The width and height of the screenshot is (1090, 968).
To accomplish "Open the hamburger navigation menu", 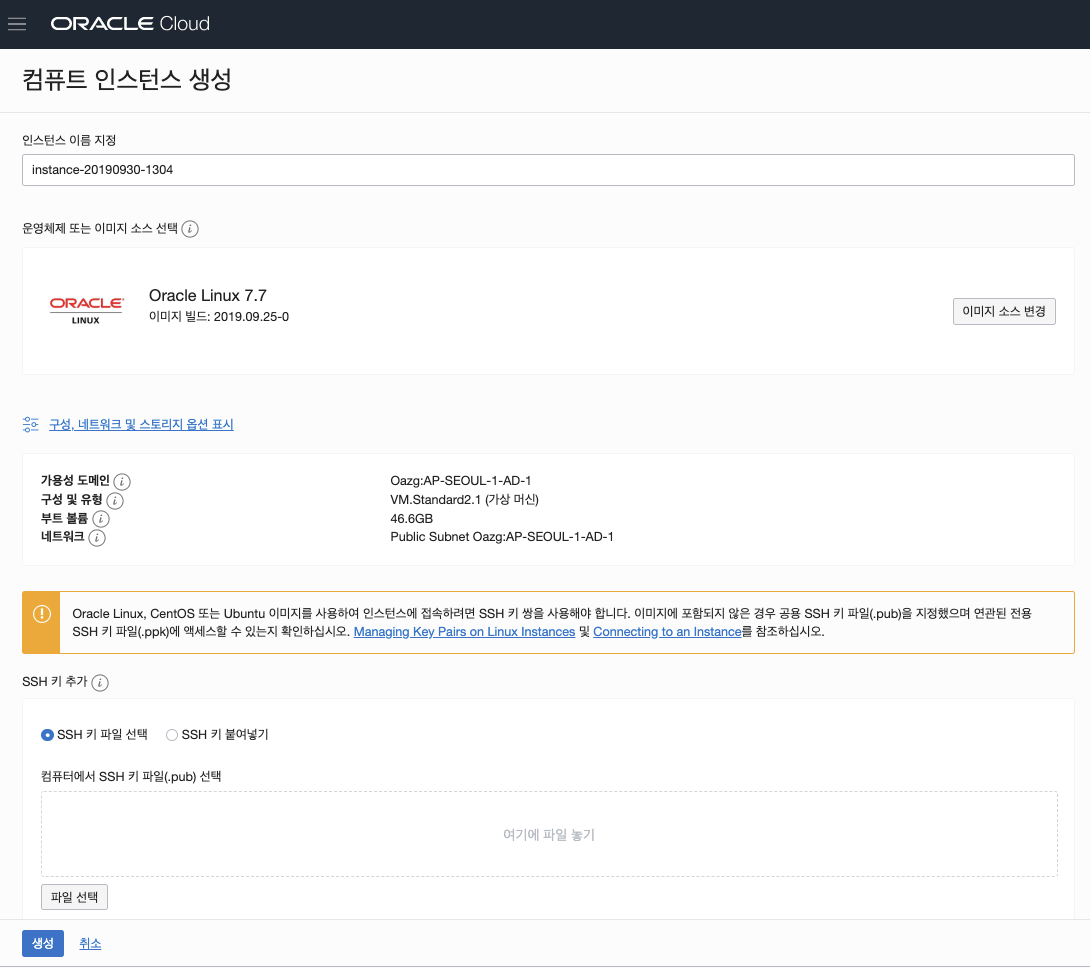I will 17,24.
